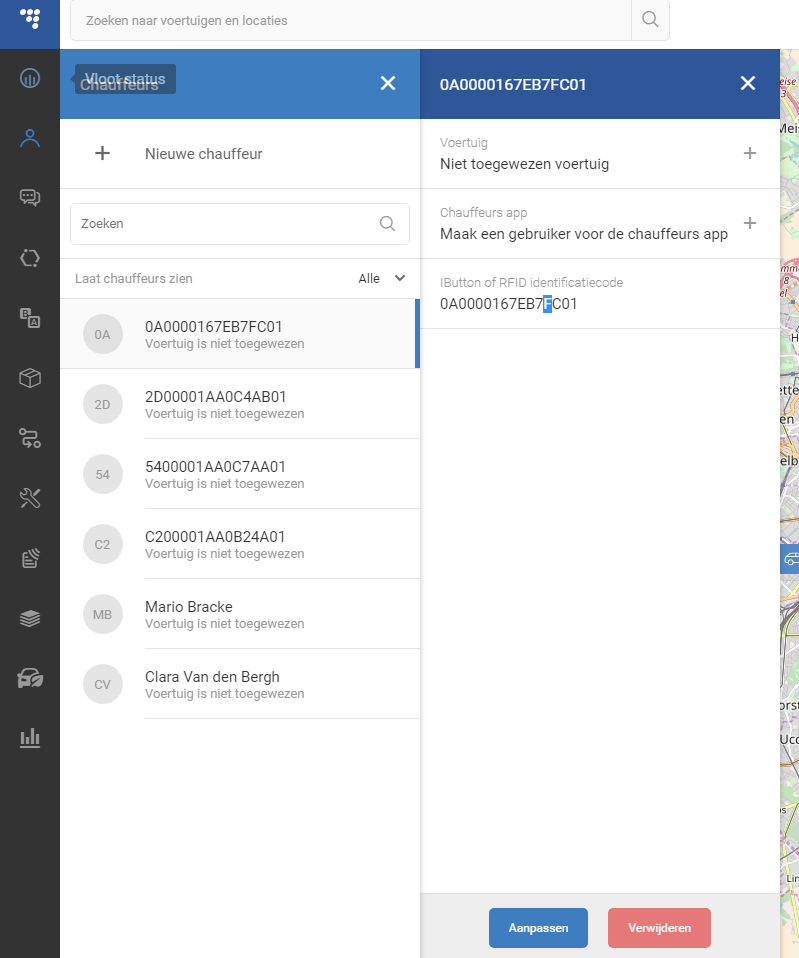Click the CV avatar circle

point(103,684)
